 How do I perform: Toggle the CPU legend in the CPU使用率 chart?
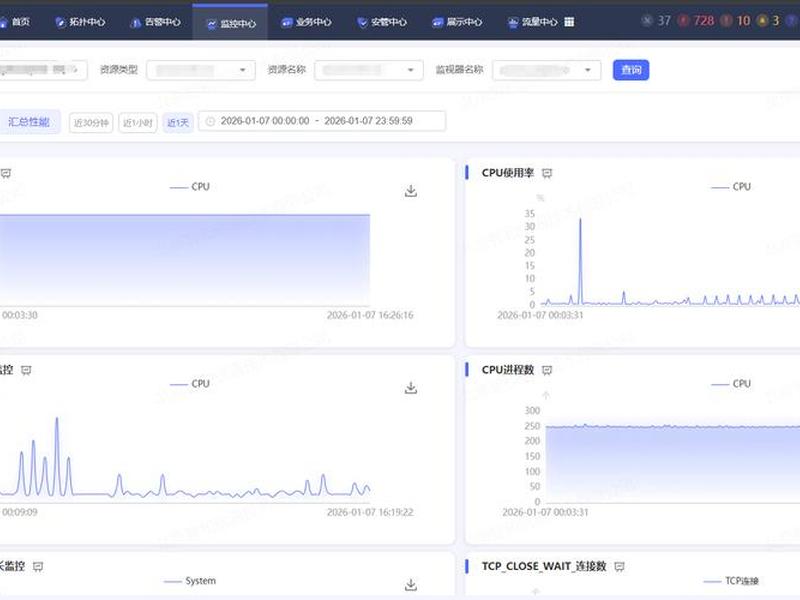point(731,187)
